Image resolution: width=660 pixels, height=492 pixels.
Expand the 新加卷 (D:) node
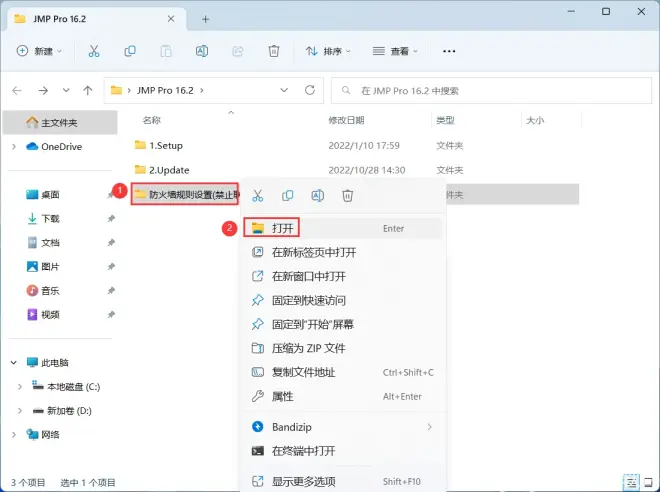[x=20, y=411]
